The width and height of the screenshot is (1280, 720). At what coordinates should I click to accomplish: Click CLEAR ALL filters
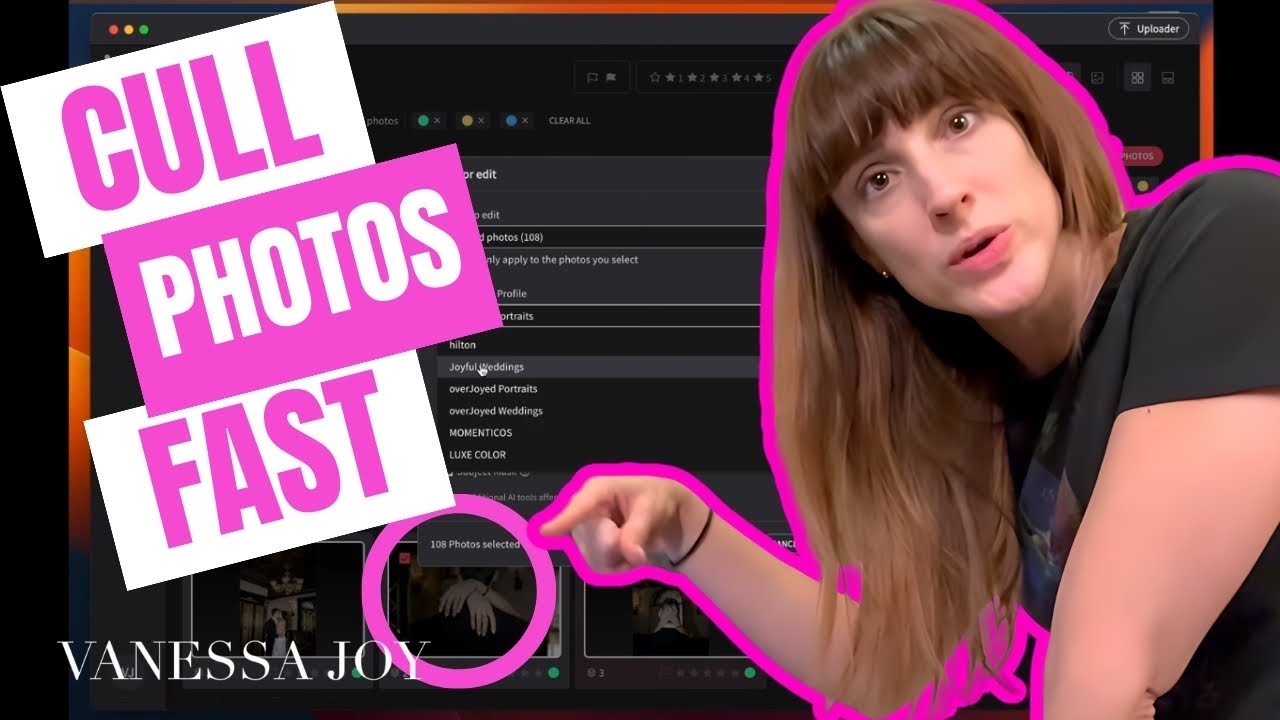(x=569, y=121)
